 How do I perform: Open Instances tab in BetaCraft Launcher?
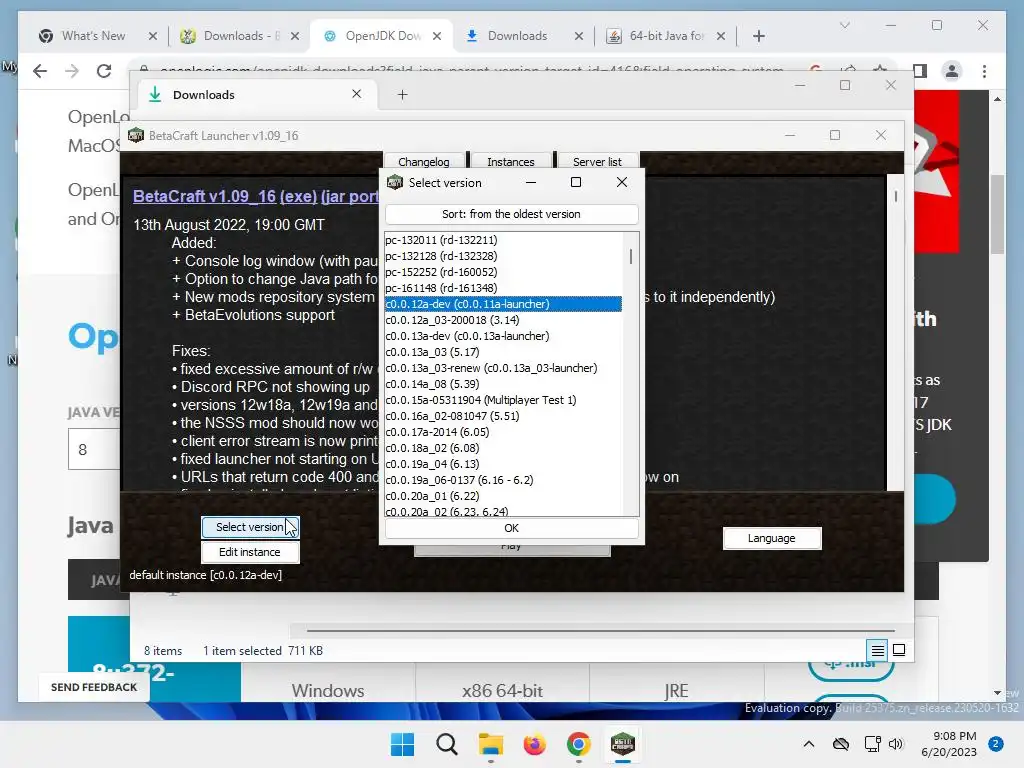[x=511, y=161]
